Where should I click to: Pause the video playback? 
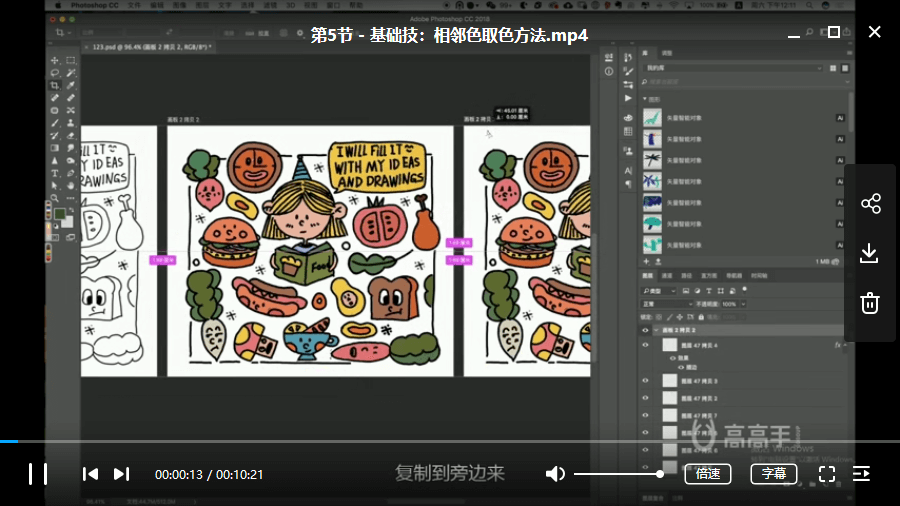[38, 474]
